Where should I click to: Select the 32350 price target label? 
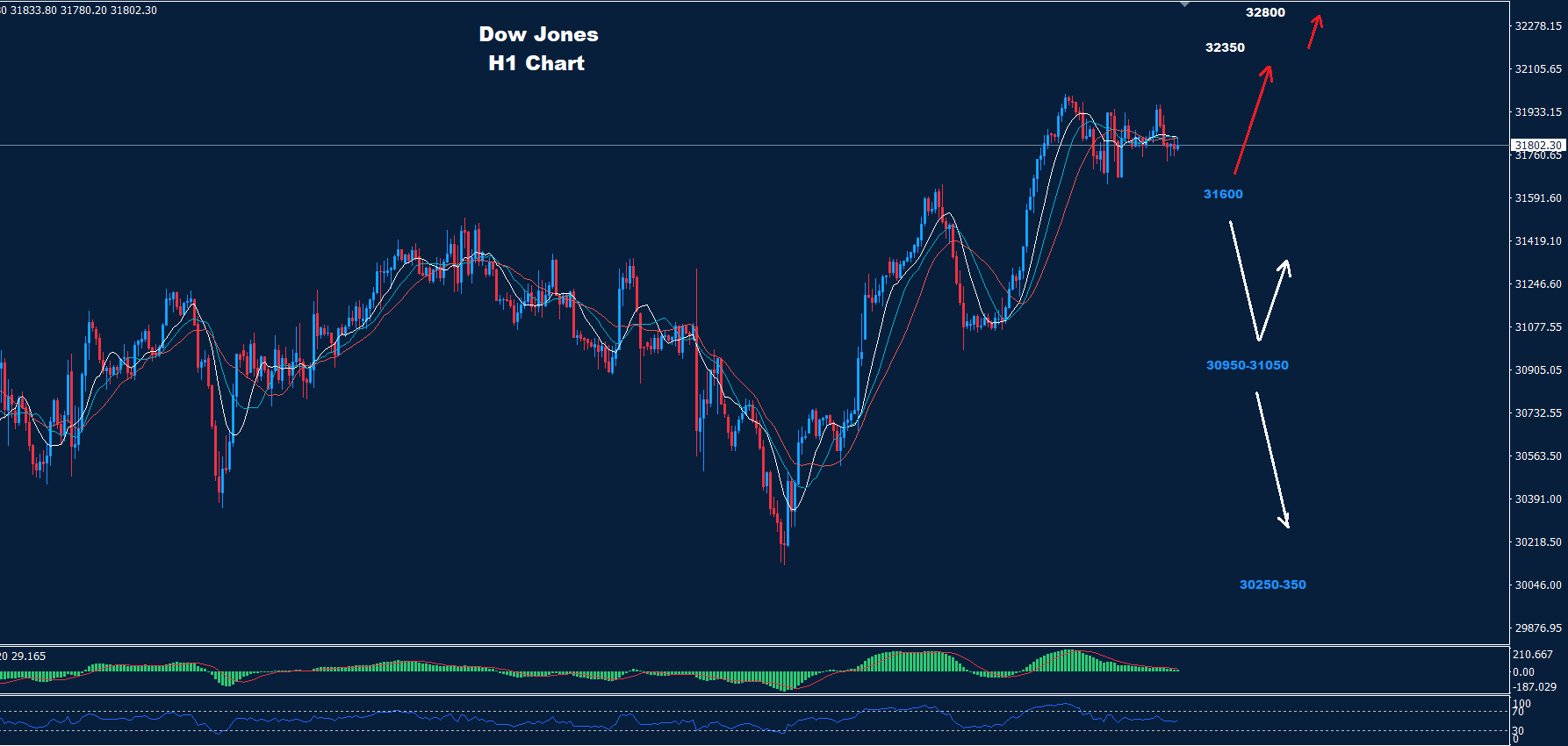(1225, 47)
